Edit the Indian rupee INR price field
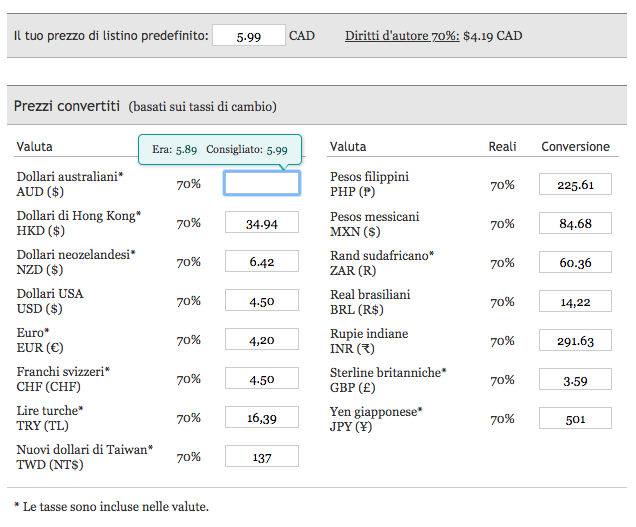Image resolution: width=636 pixels, height=527 pixels. point(574,340)
